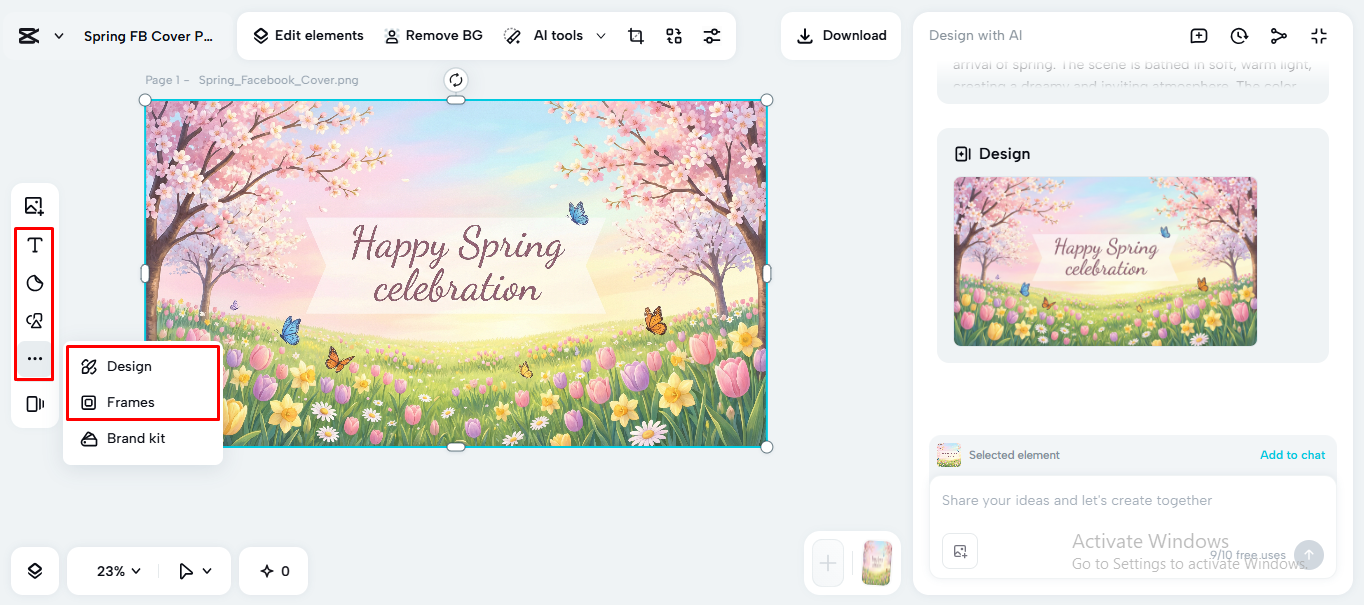Start new chat icon in AI panel

tap(1199, 36)
